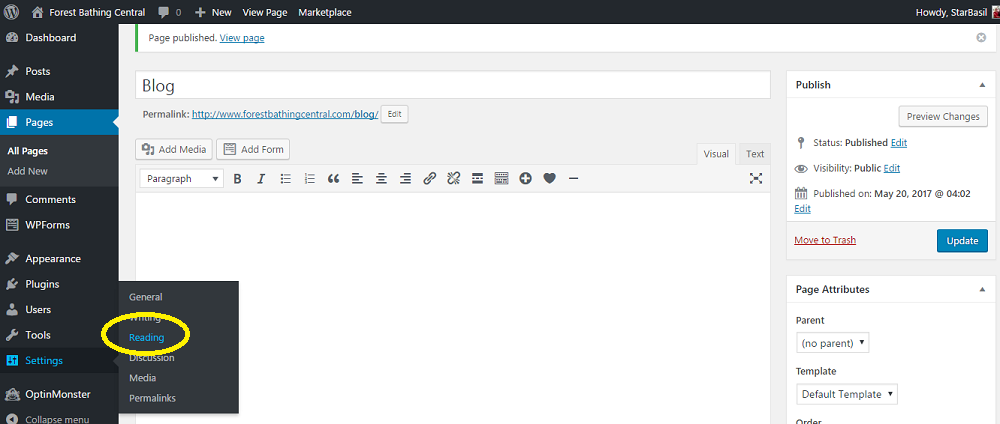Click the Blog title field
The image size is (1000, 424).
pyautogui.click(x=453, y=85)
